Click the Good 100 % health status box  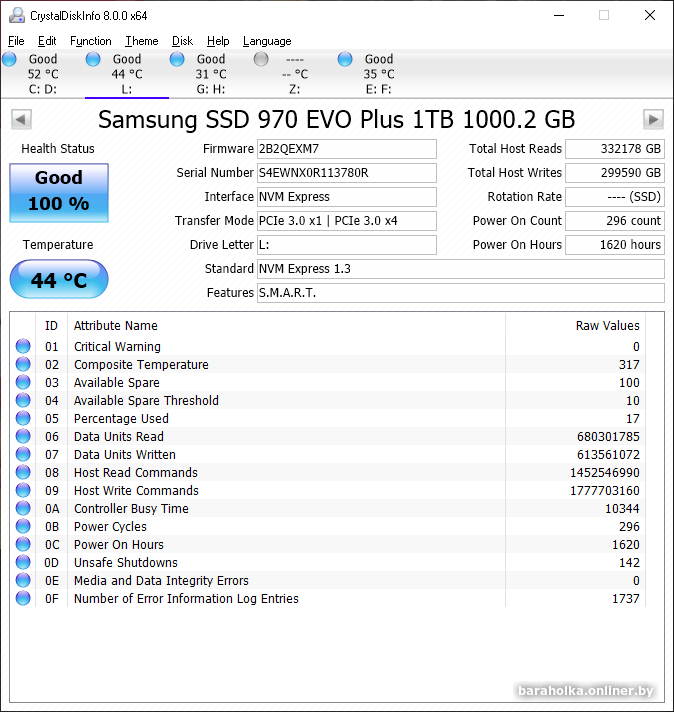click(59, 192)
